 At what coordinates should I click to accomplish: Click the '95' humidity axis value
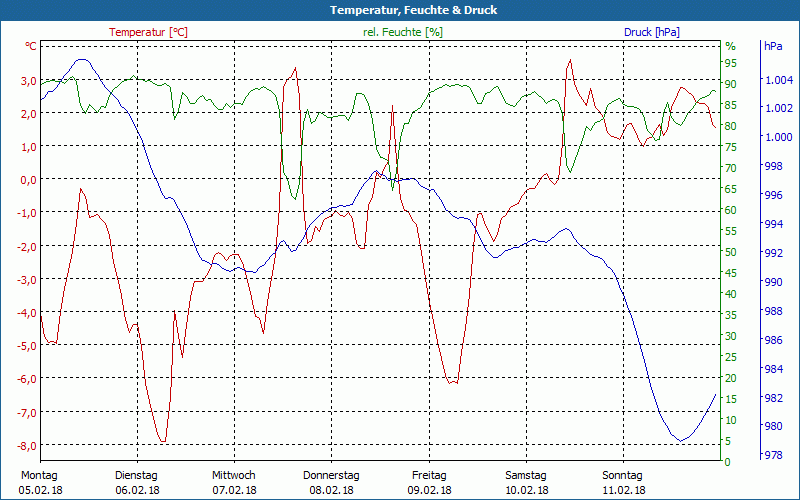pyautogui.click(x=731, y=63)
